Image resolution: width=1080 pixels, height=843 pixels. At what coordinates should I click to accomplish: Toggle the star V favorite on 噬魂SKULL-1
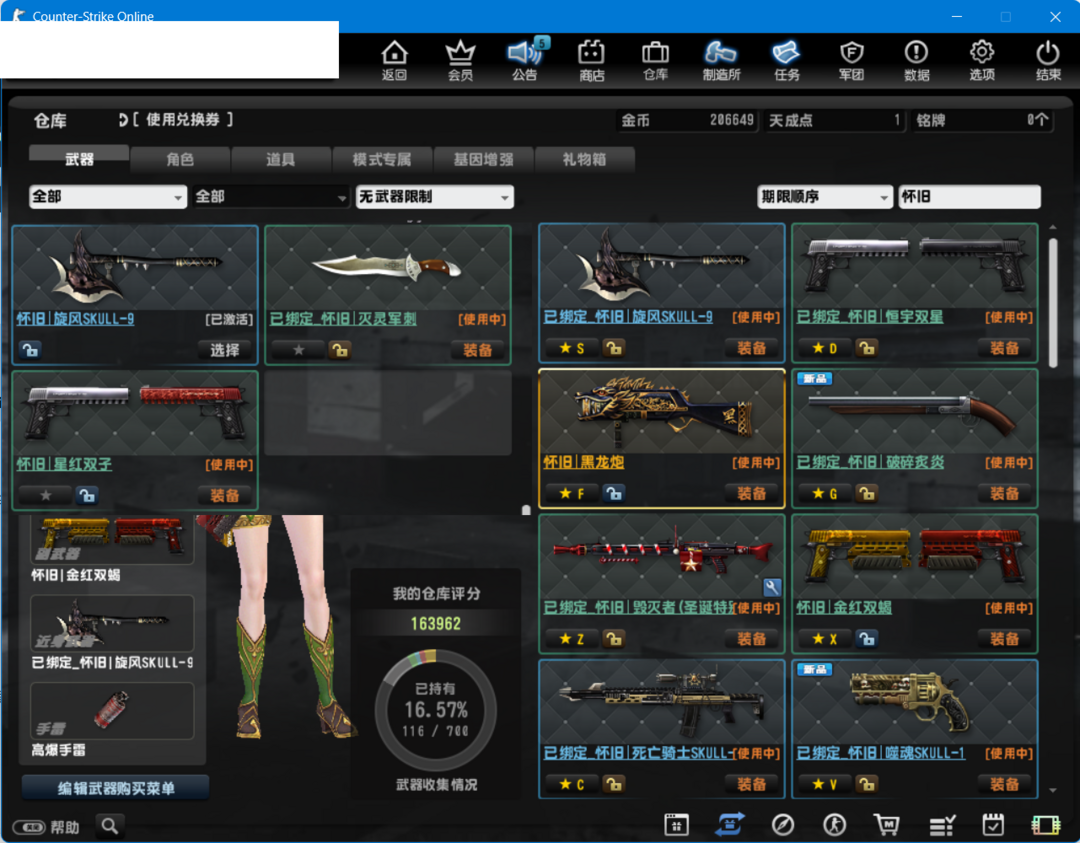(x=824, y=784)
